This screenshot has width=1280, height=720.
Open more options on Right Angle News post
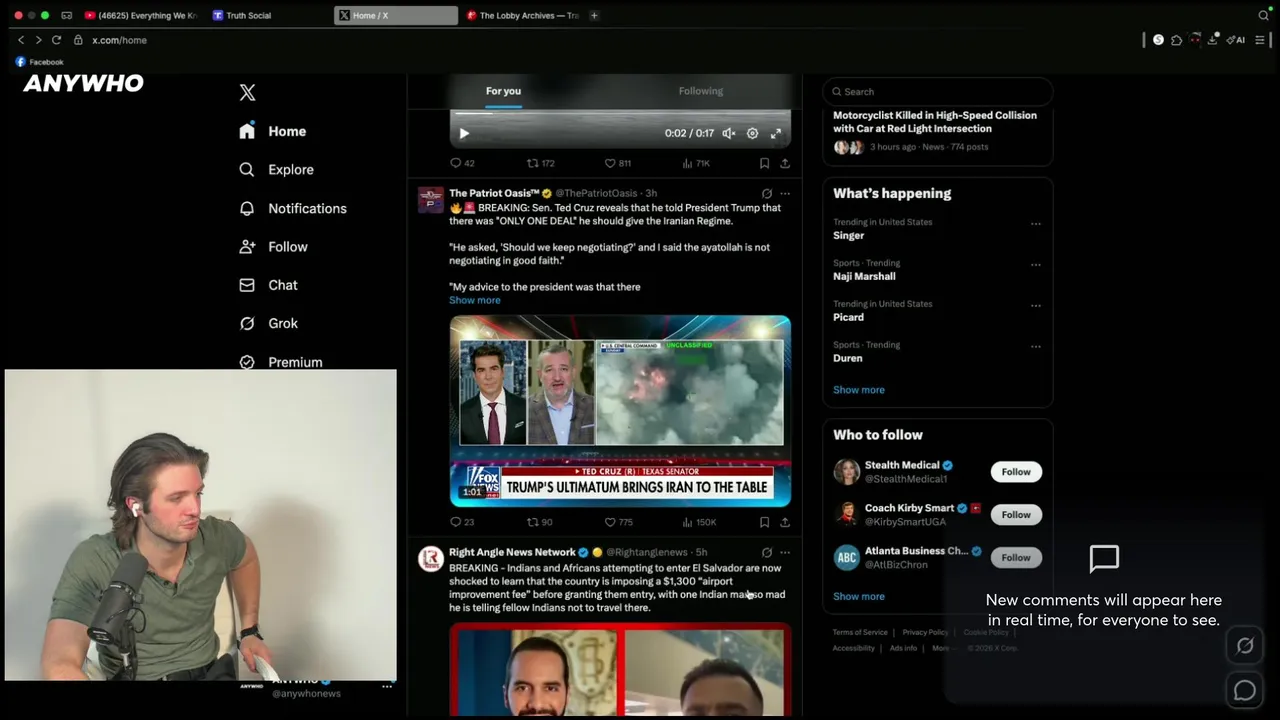[785, 552]
